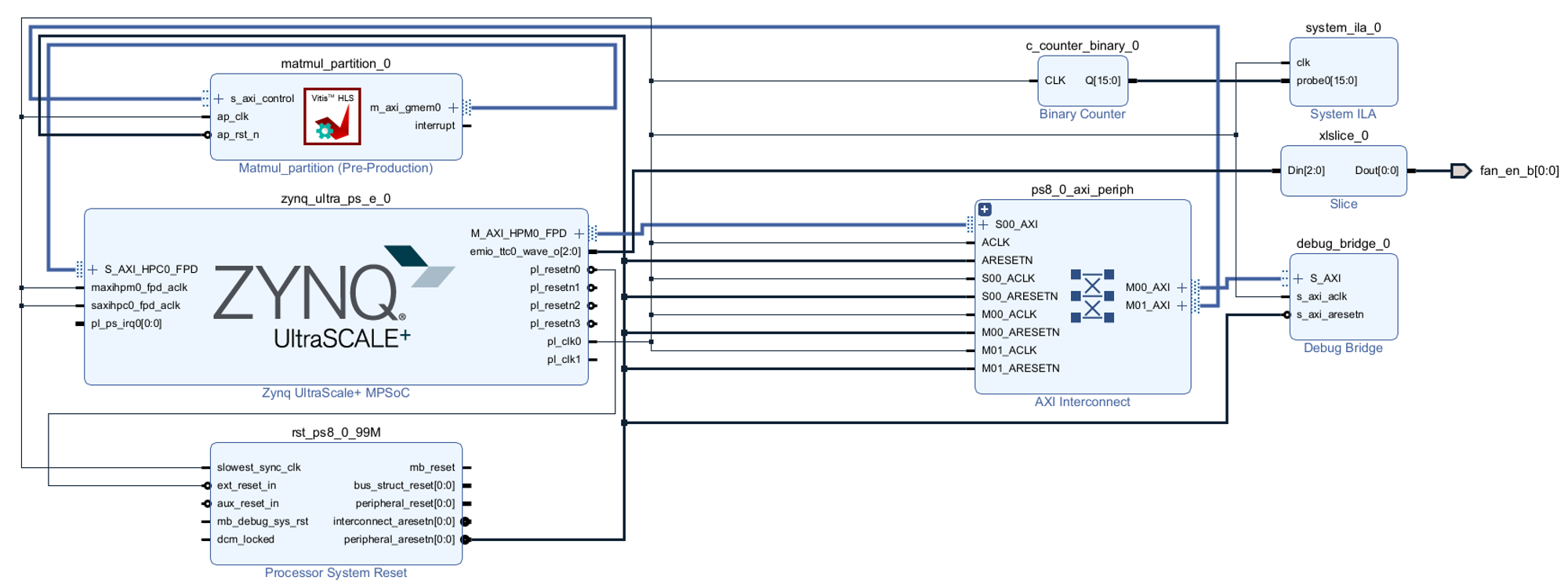Click the Vitis HLS logo icon

[x=332, y=116]
